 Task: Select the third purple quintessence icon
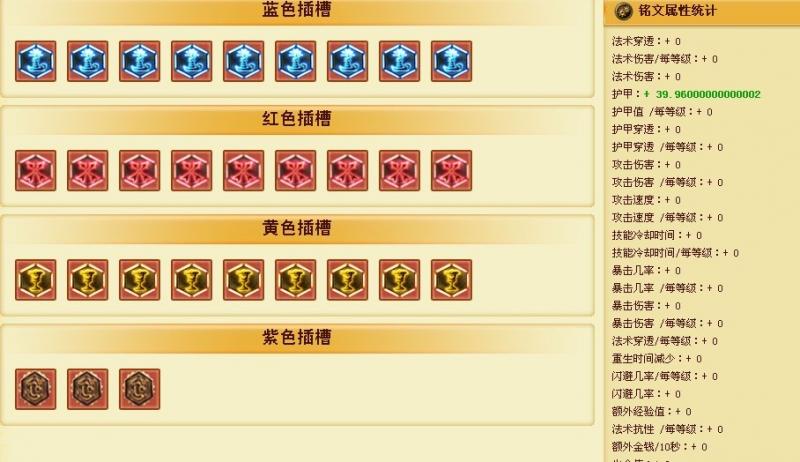pyautogui.click(x=139, y=389)
